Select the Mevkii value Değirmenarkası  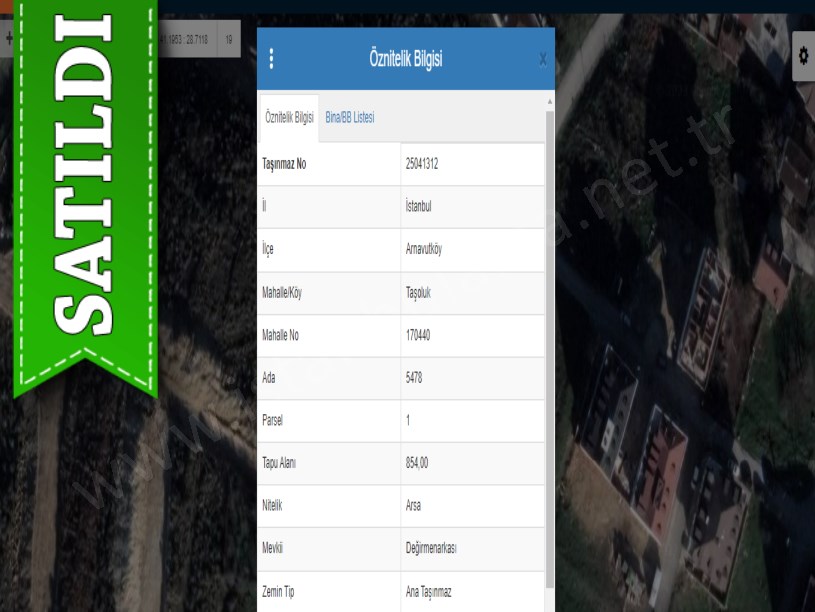pyautogui.click(x=431, y=549)
